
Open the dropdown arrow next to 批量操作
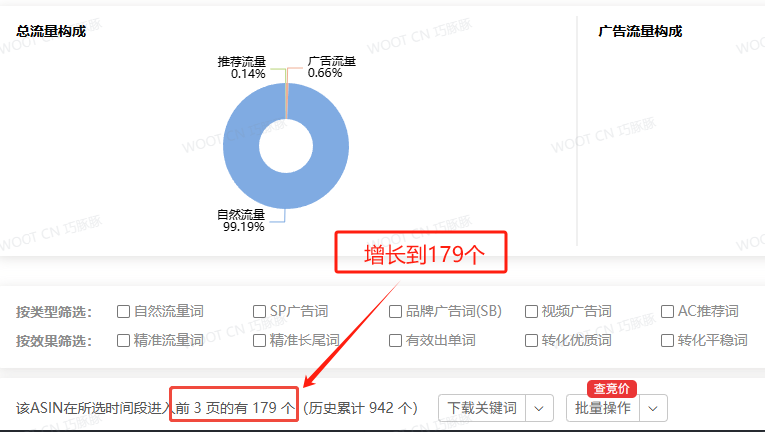tap(654, 408)
